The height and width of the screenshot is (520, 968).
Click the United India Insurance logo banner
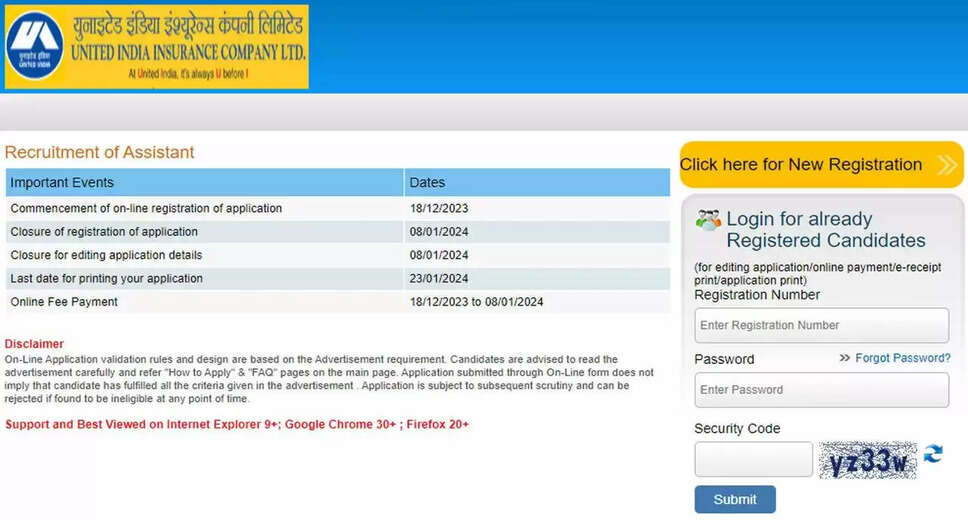pyautogui.click(x=157, y=47)
